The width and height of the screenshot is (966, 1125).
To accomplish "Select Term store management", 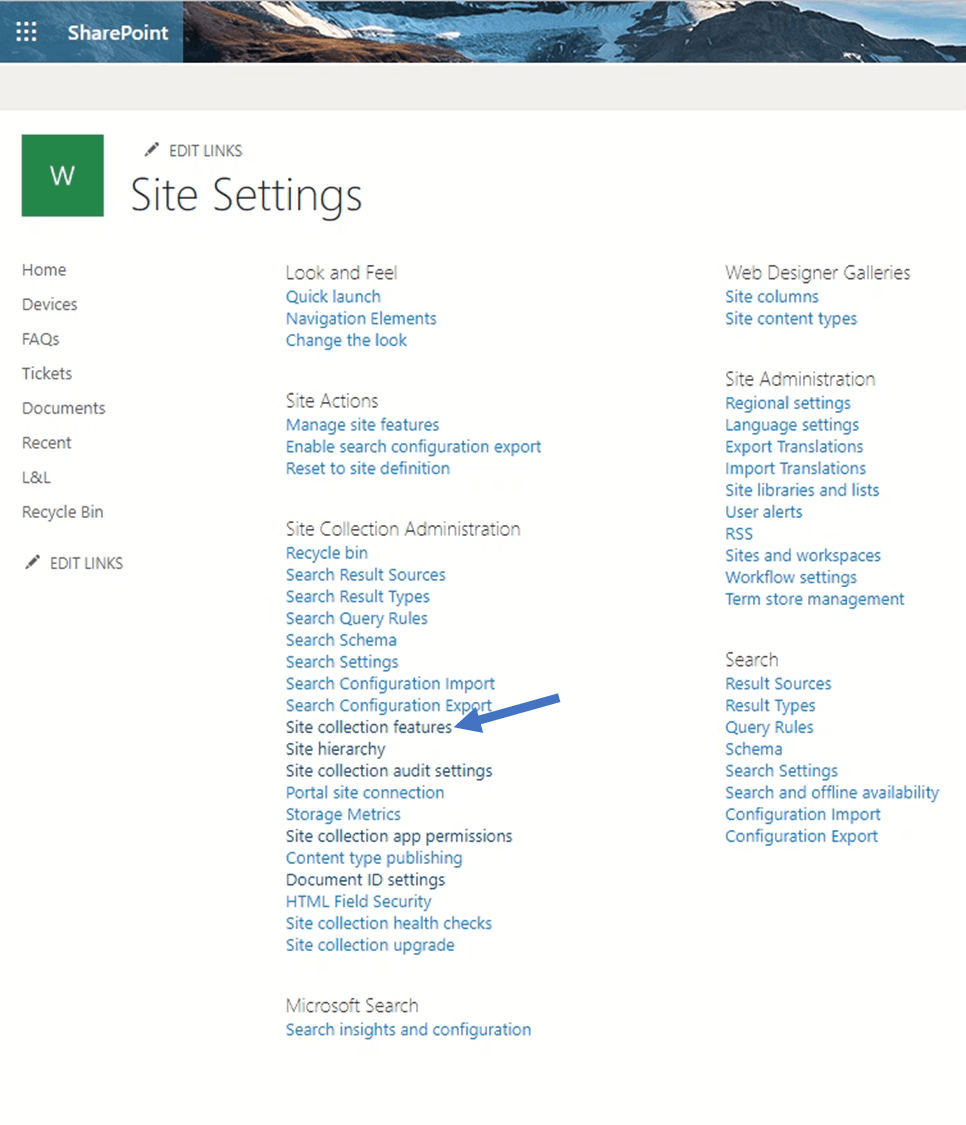I will click(x=814, y=599).
